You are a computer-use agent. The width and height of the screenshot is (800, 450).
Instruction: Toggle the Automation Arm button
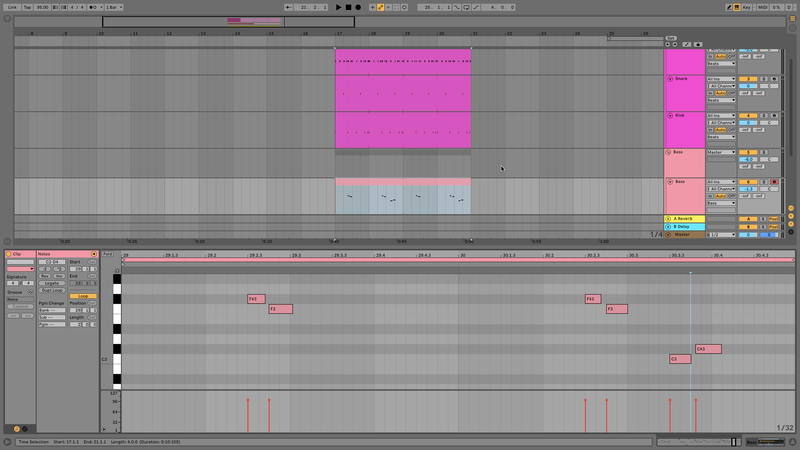pyautogui.click(x=380, y=7)
